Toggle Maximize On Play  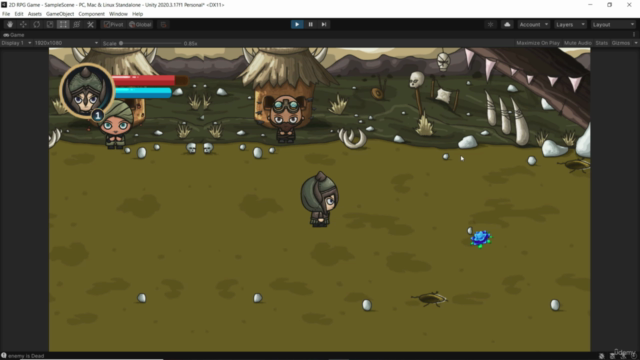538,43
